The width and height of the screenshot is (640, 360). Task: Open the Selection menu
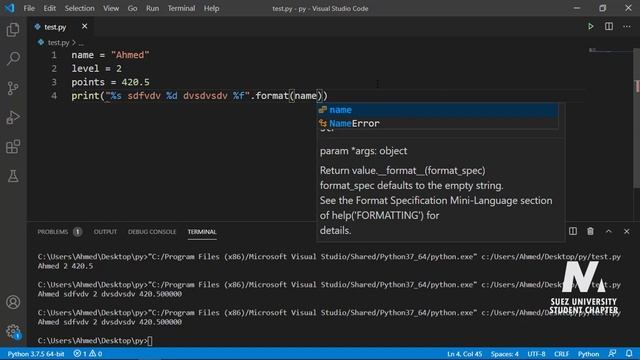[x=79, y=8]
